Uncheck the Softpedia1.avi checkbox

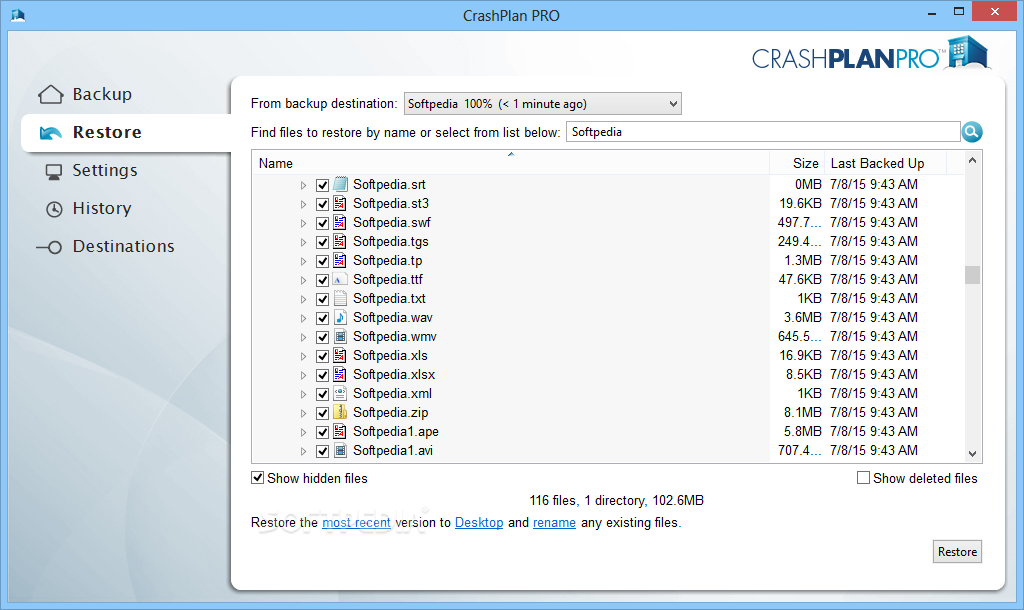coord(322,451)
